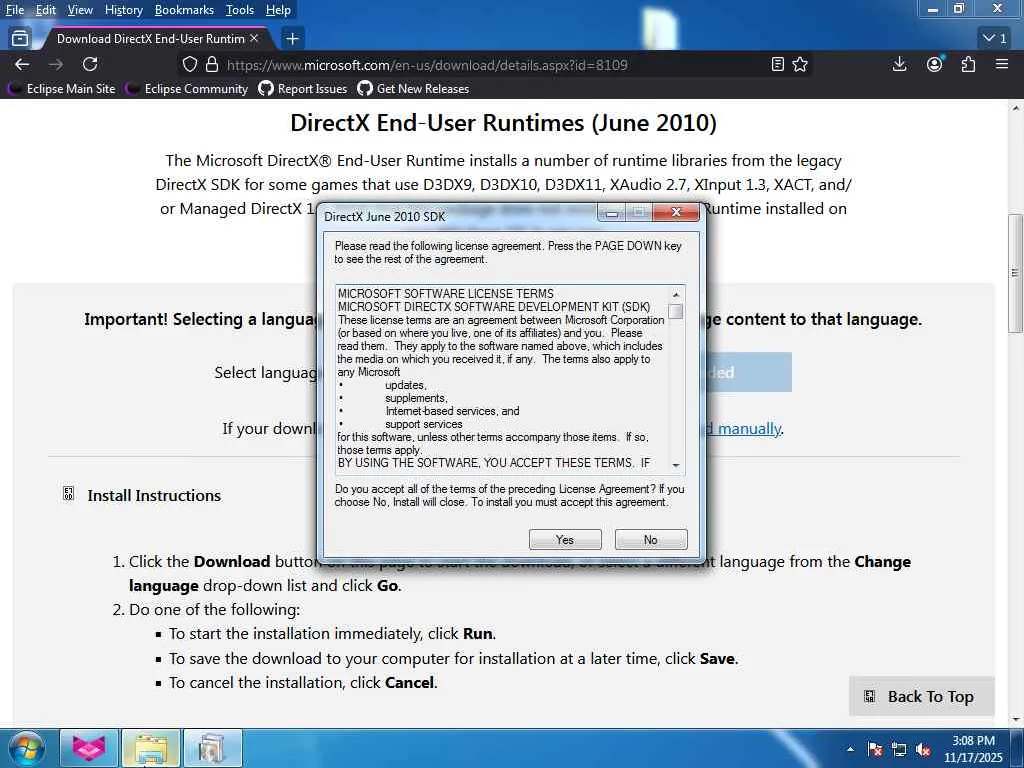Toggle reader view icon

pyautogui.click(x=778, y=64)
